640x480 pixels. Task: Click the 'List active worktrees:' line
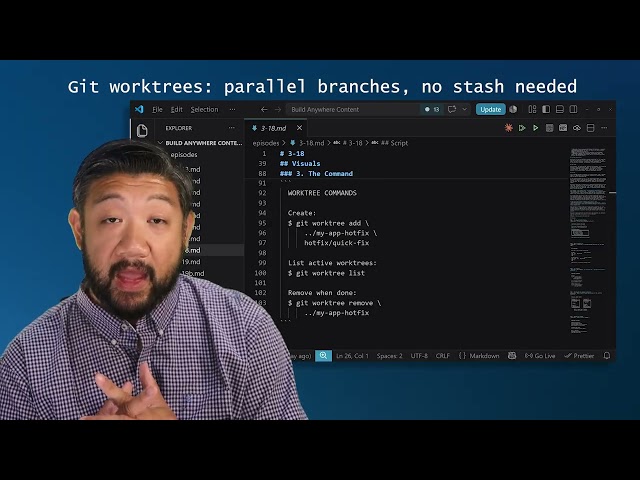point(332,263)
